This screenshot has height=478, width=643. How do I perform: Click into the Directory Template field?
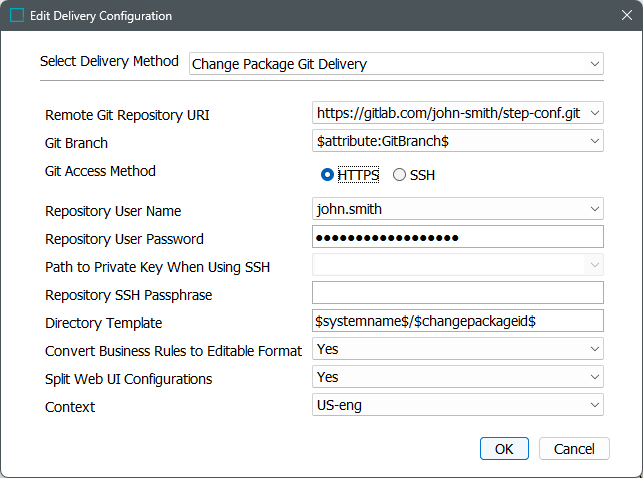pyautogui.click(x=457, y=321)
